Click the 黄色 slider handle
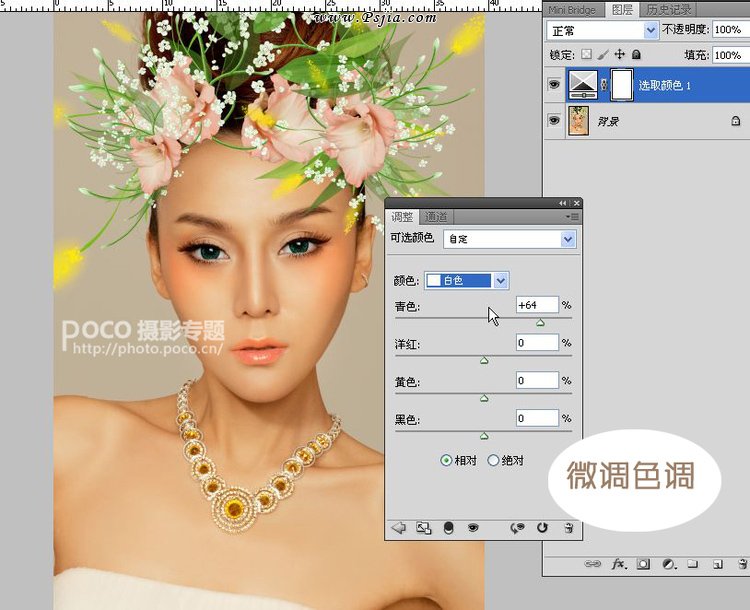 484,398
